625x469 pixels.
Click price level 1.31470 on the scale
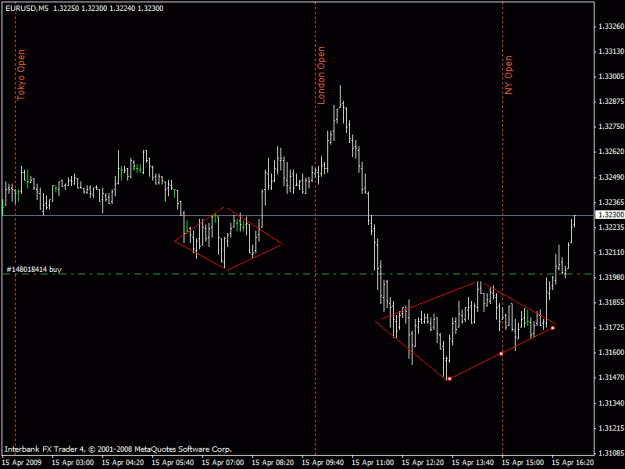(x=611, y=378)
